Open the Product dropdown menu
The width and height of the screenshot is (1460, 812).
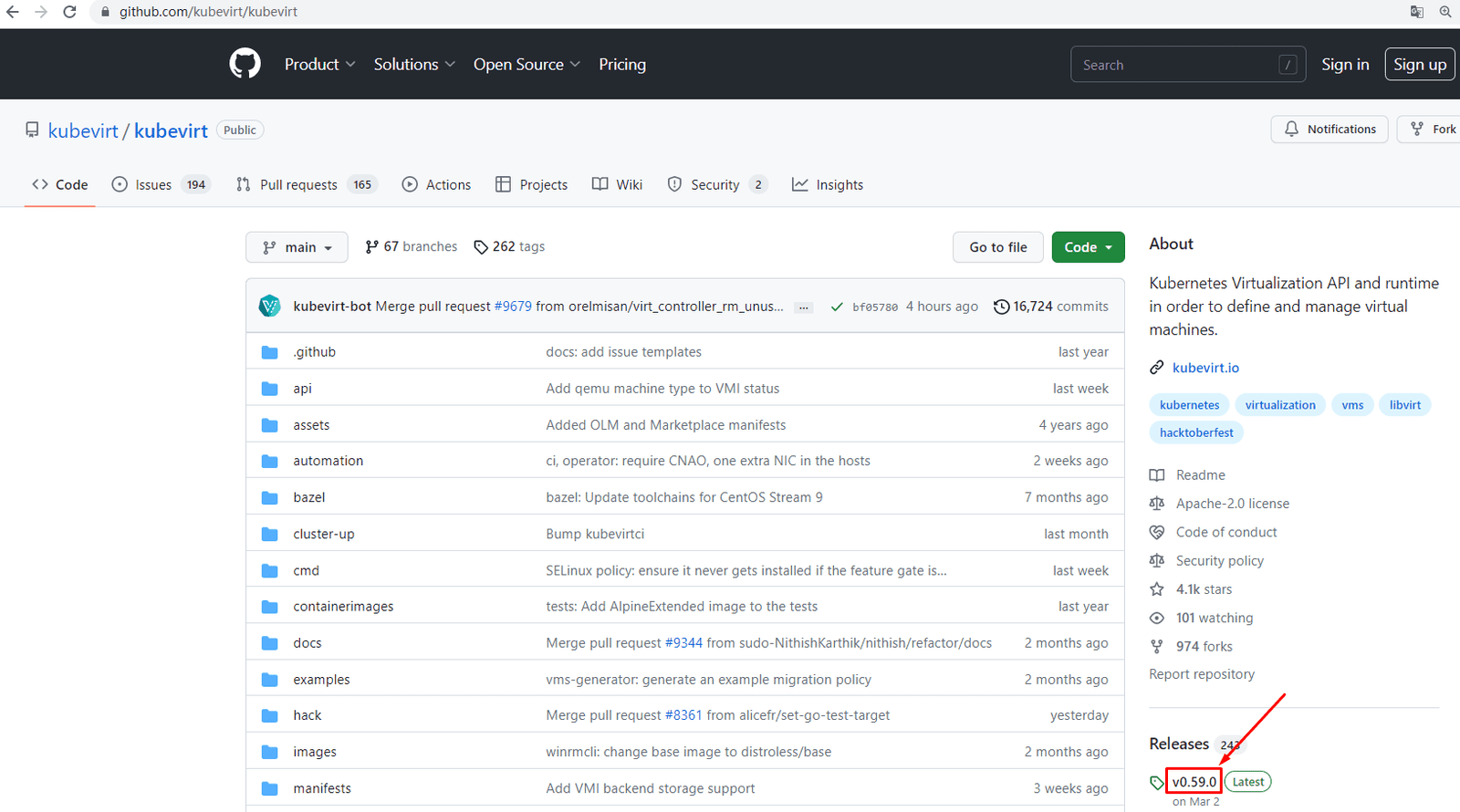pos(319,65)
